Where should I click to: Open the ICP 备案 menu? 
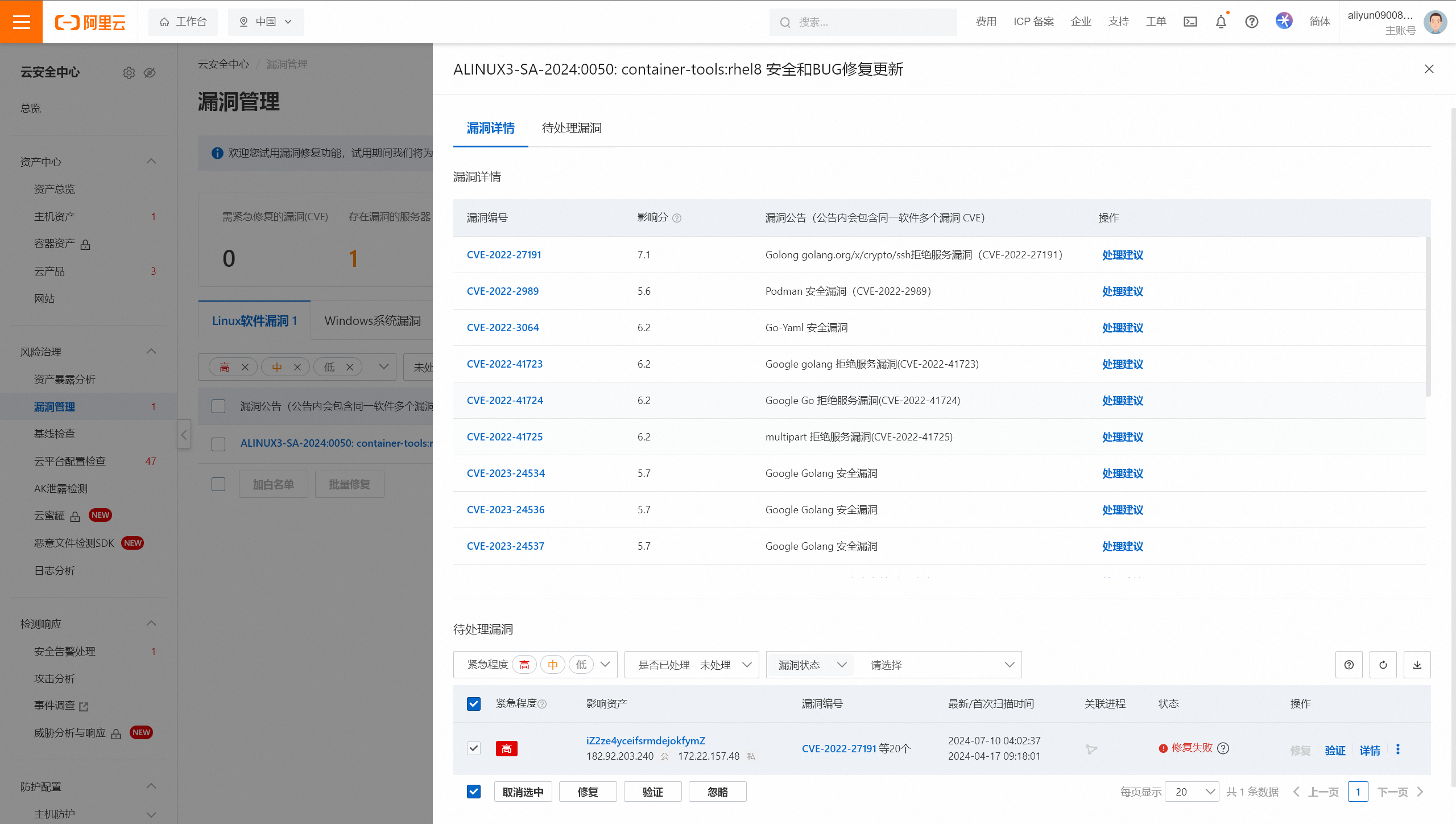point(1033,22)
